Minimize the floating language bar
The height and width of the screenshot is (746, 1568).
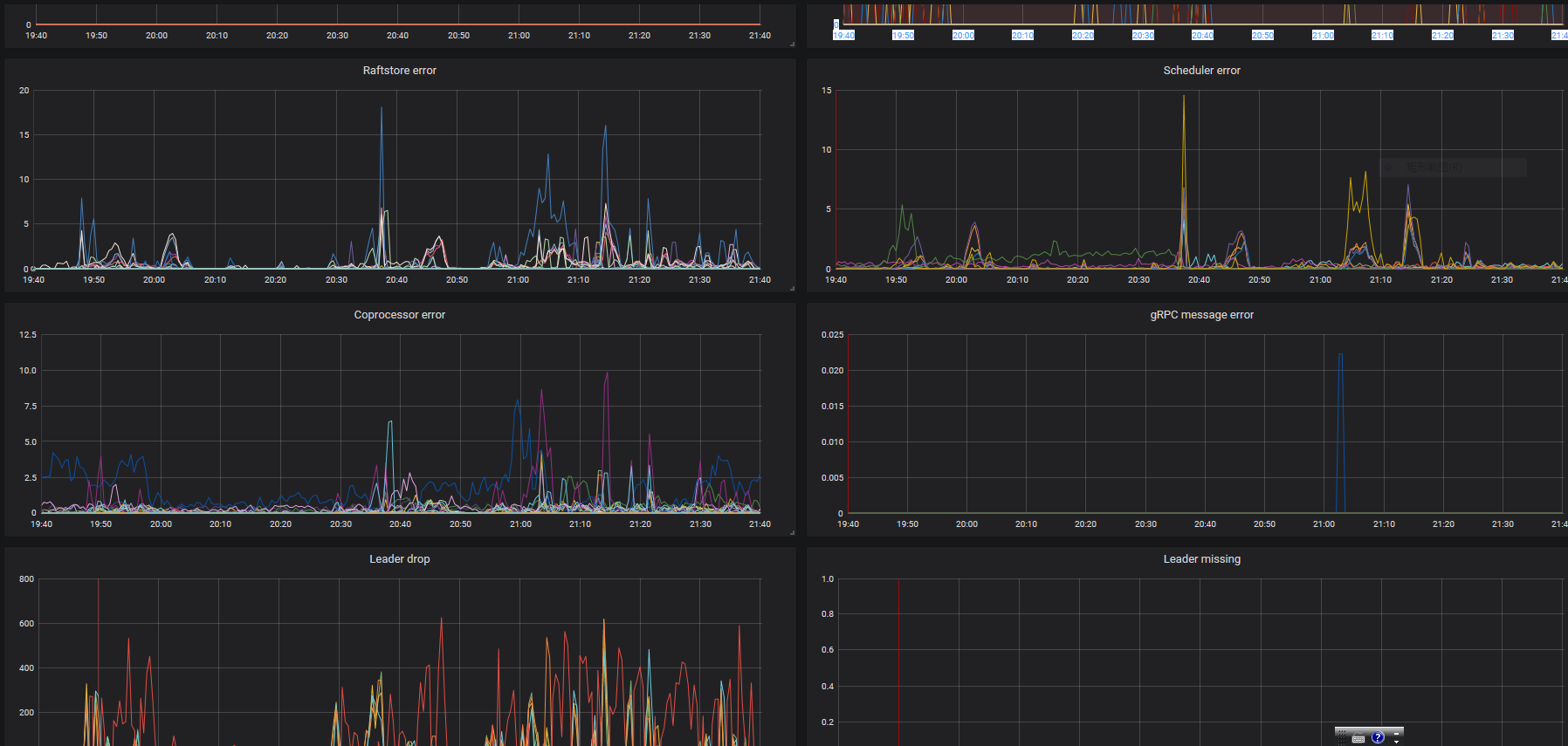pyautogui.click(x=1396, y=732)
